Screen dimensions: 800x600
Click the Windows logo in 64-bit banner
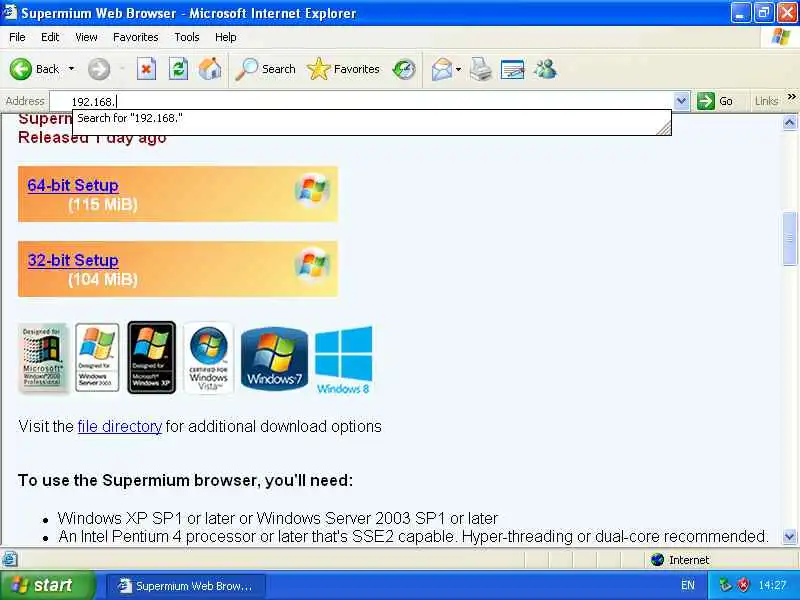pyautogui.click(x=312, y=191)
